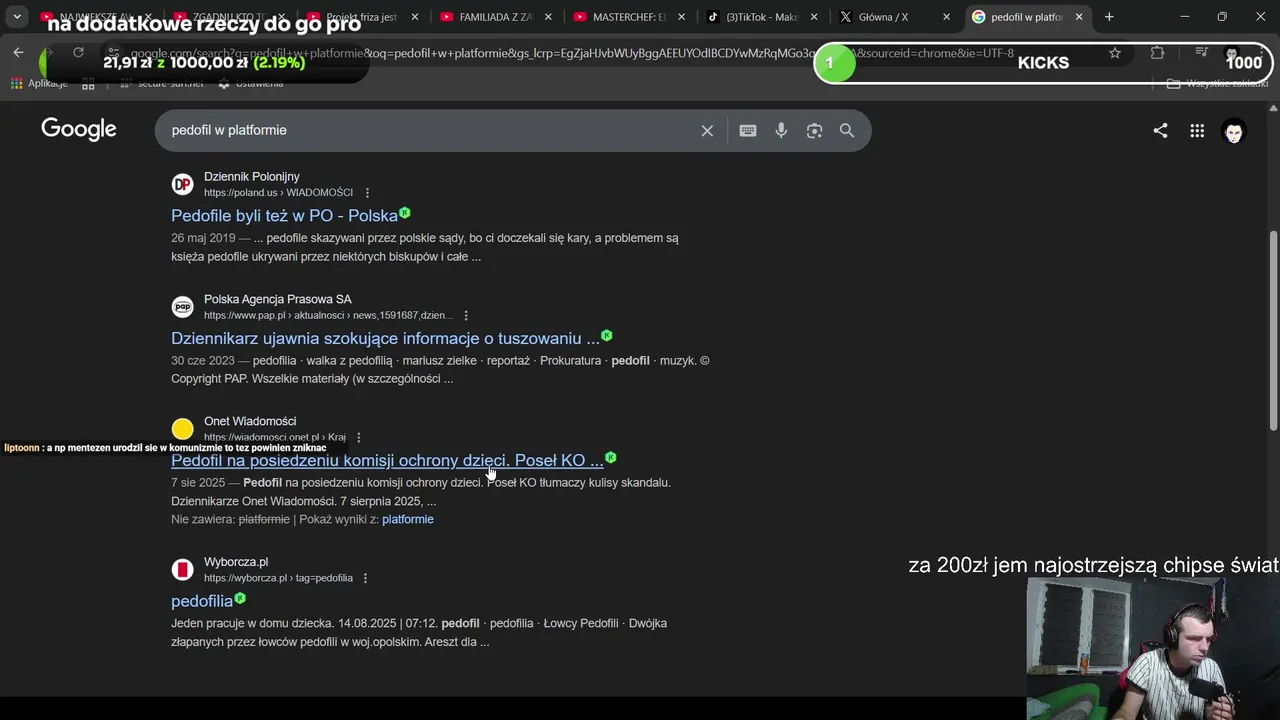Open the Onet Wiadomości yellow site icon
Screen dimensions: 1280x720
[x=182, y=429]
